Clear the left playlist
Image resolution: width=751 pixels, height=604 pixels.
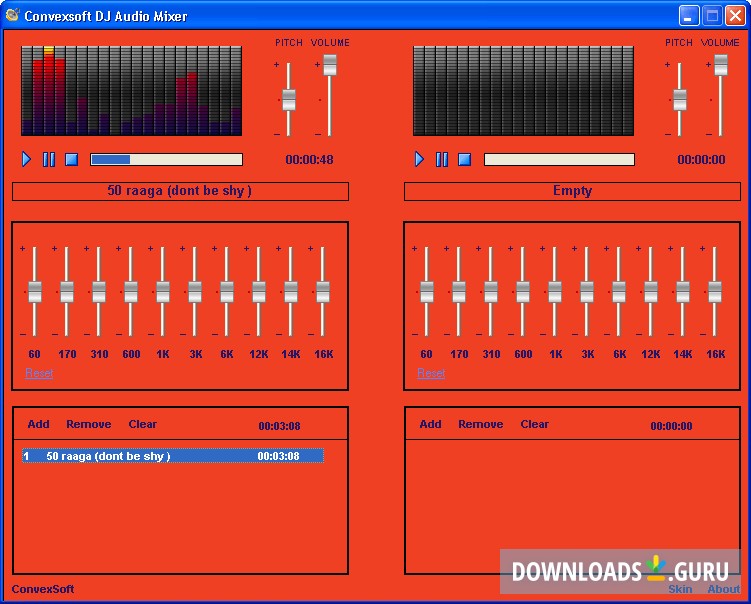tap(142, 424)
